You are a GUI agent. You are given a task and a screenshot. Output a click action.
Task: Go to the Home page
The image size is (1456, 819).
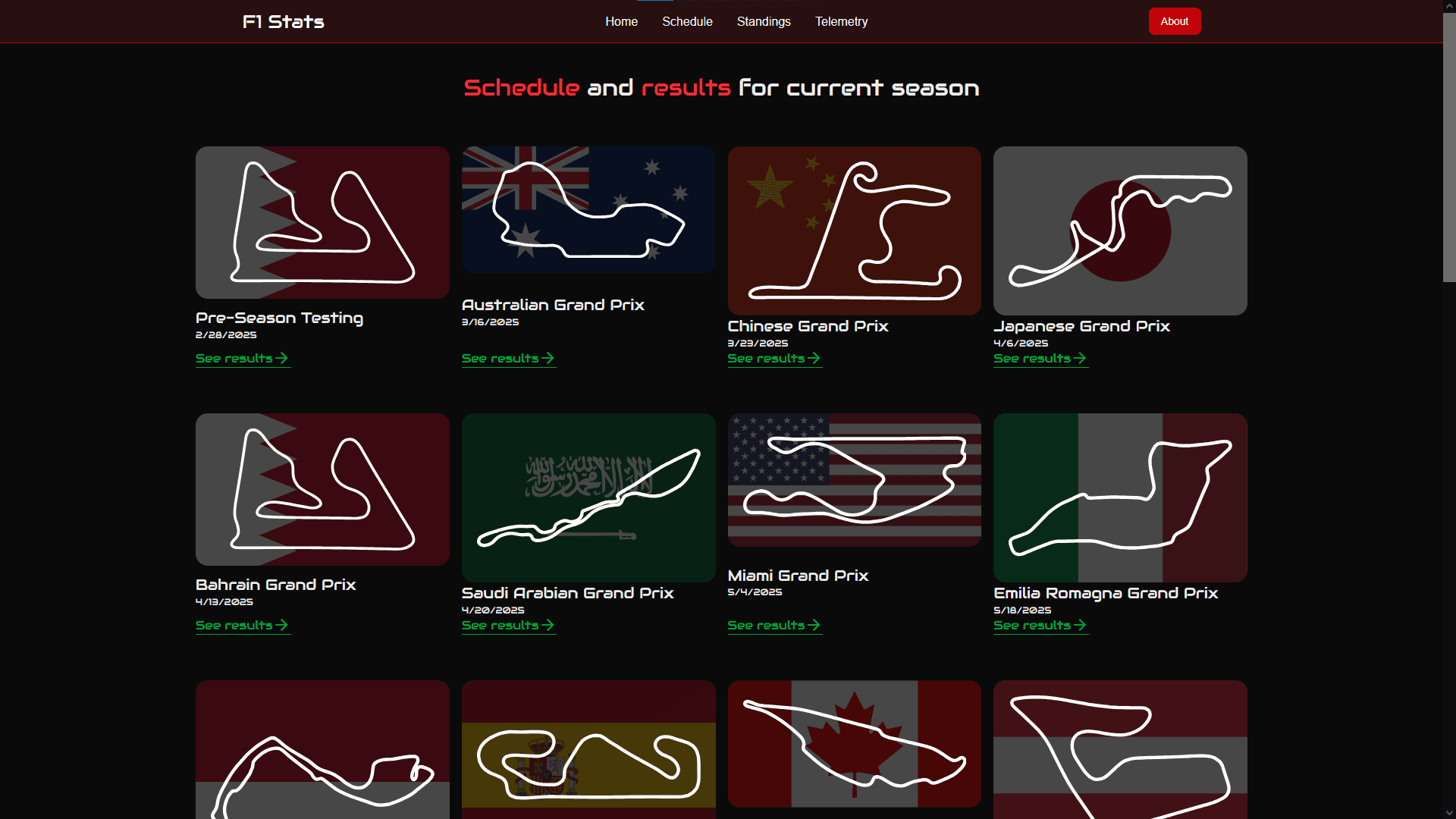tap(621, 21)
